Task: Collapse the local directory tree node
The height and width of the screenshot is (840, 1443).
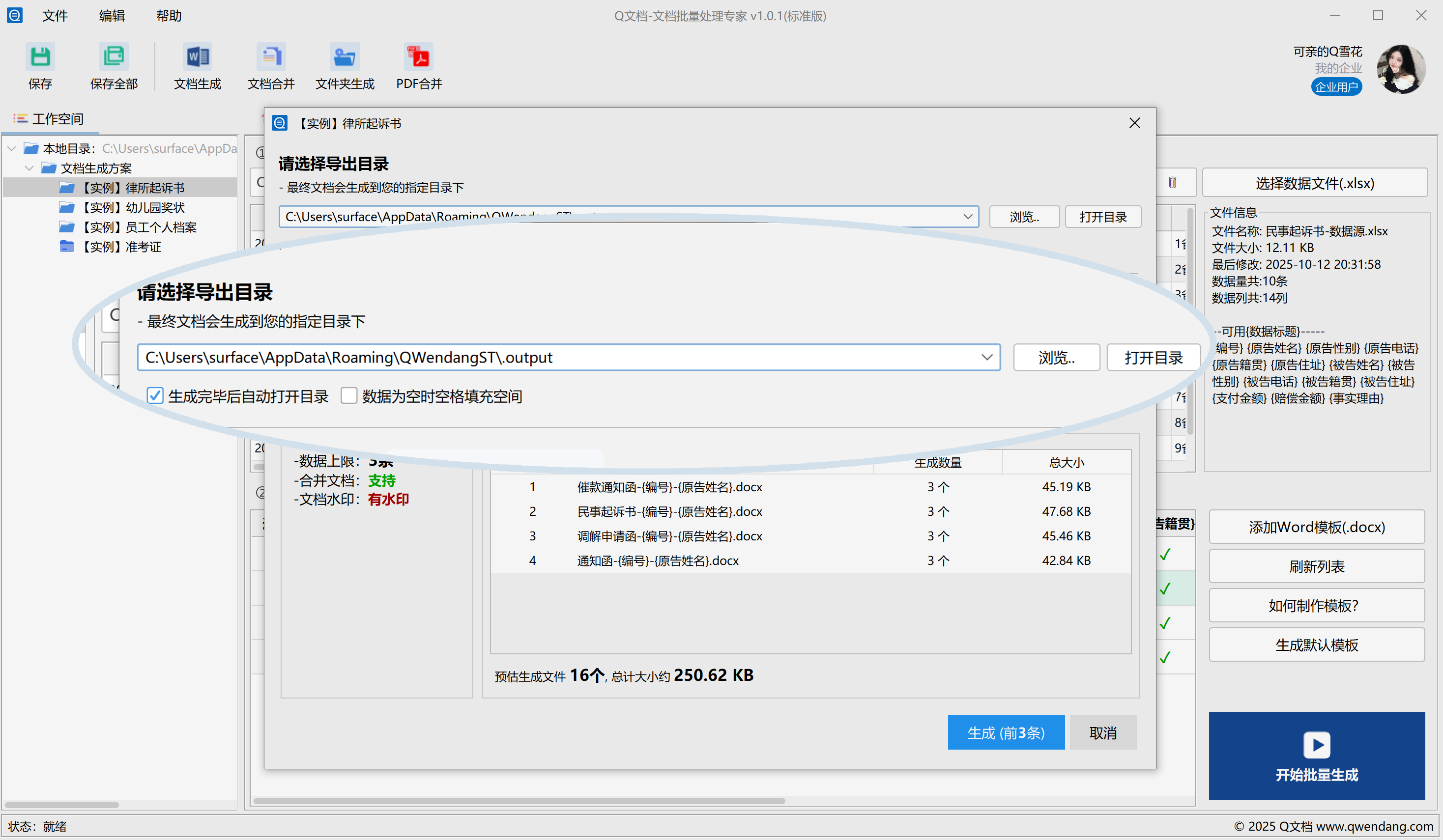Action: pyautogui.click(x=12, y=149)
